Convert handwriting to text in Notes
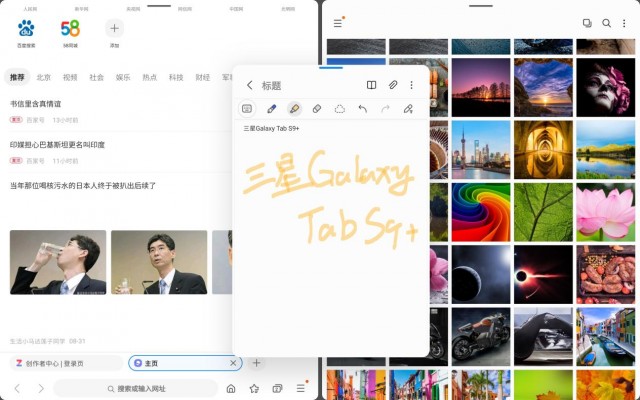This screenshot has height=400, width=640. pos(408,109)
